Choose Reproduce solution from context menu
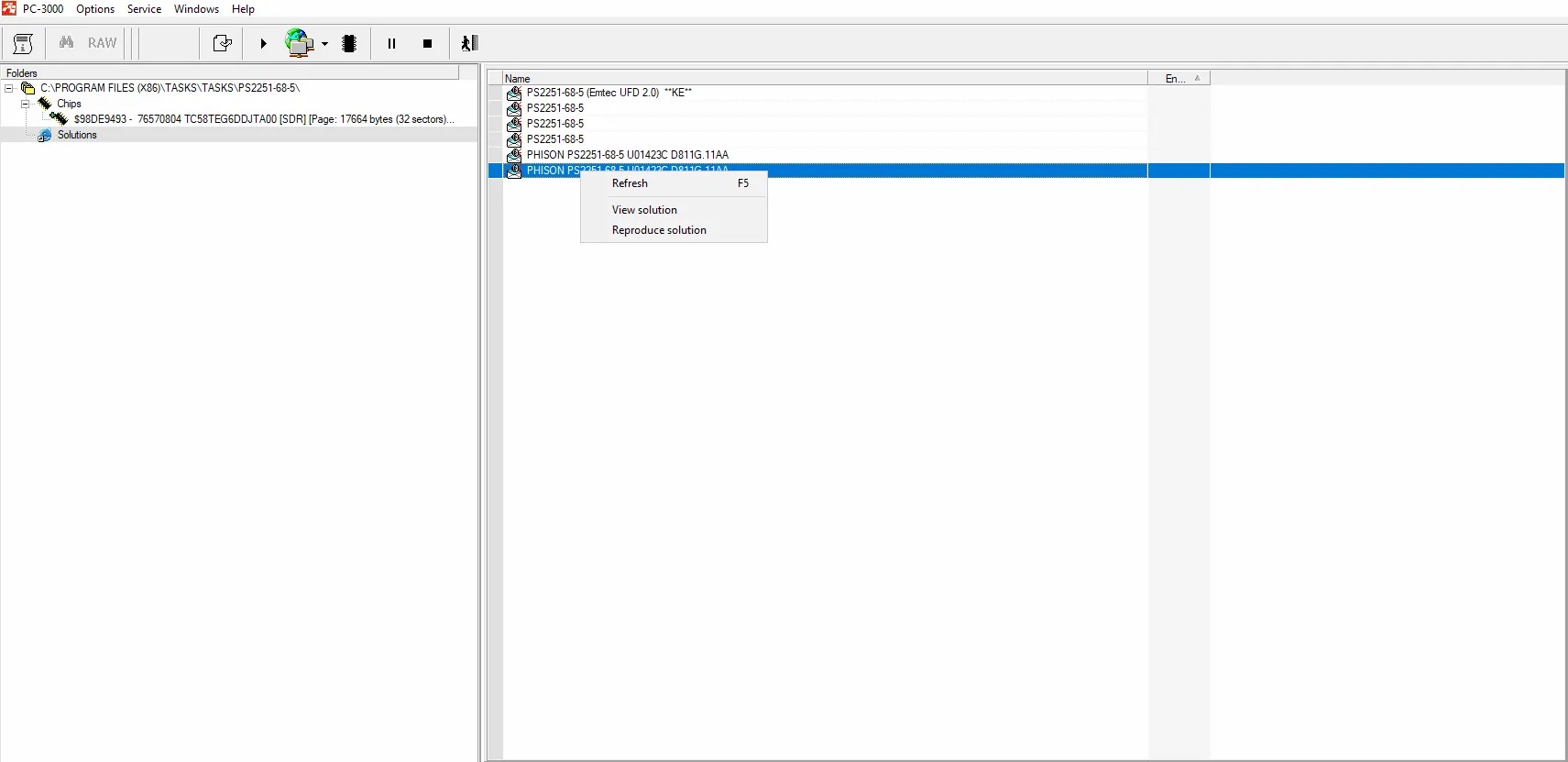Screen dimensions: 1568x762 click(x=659, y=230)
